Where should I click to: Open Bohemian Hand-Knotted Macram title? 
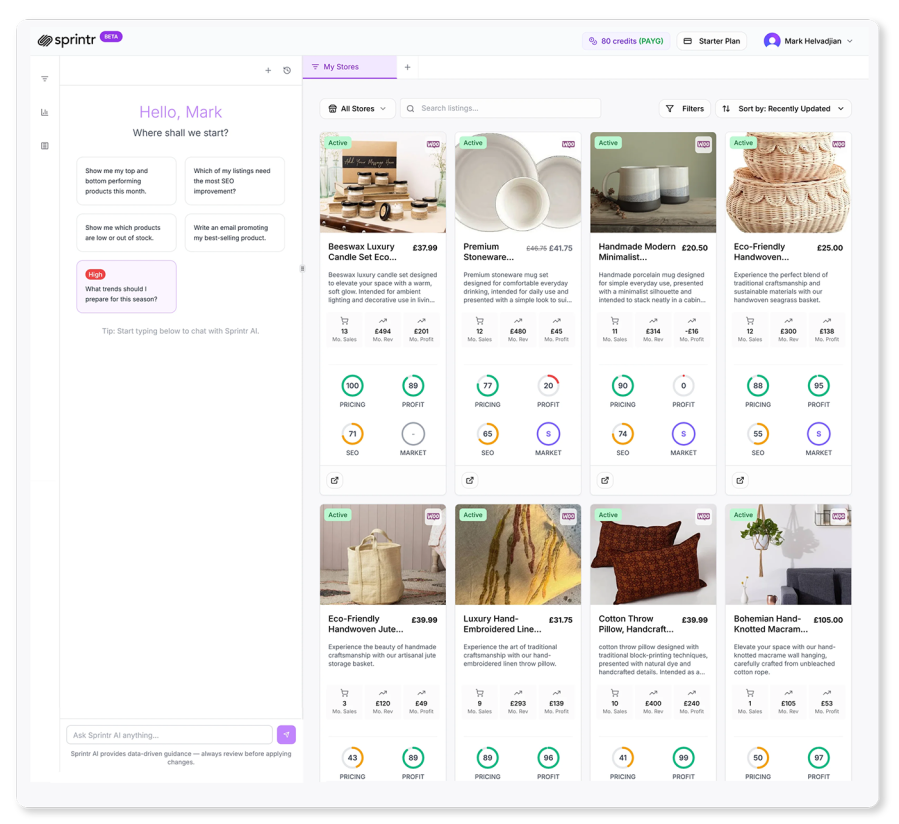pyautogui.click(x=771, y=624)
